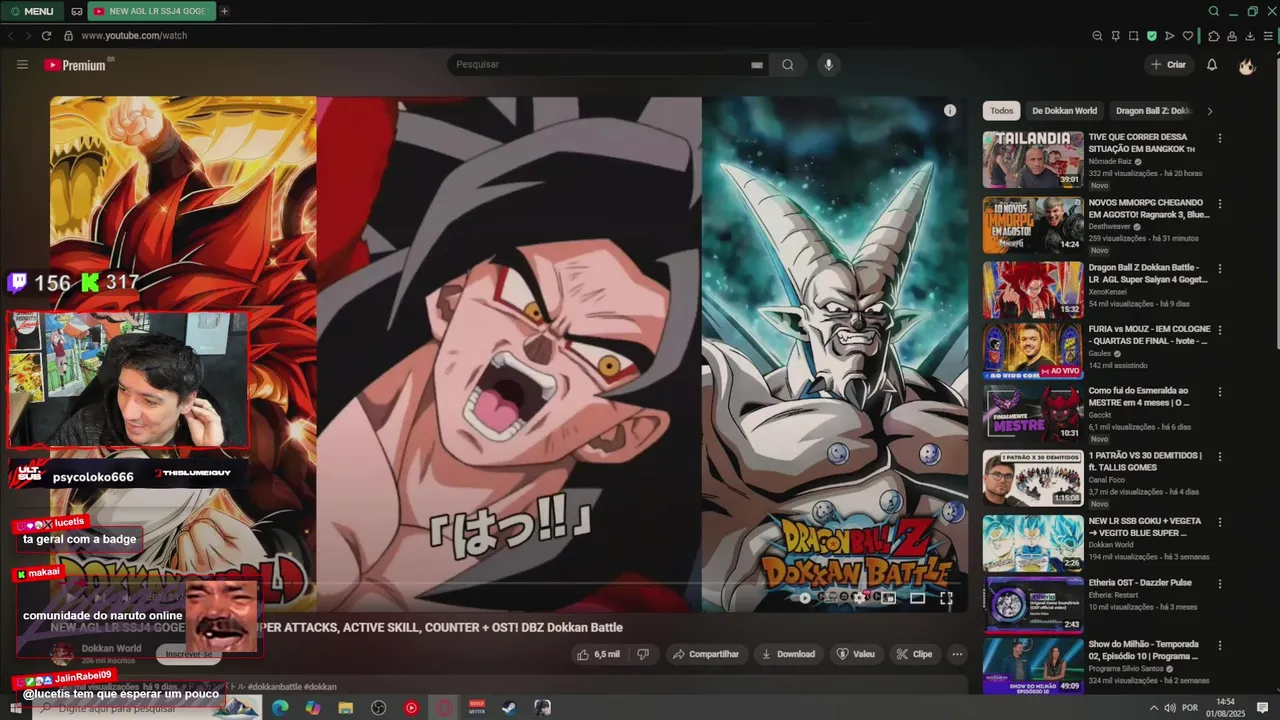Select the De Dokkan World chip
The height and width of the screenshot is (720, 1280).
click(x=1064, y=111)
